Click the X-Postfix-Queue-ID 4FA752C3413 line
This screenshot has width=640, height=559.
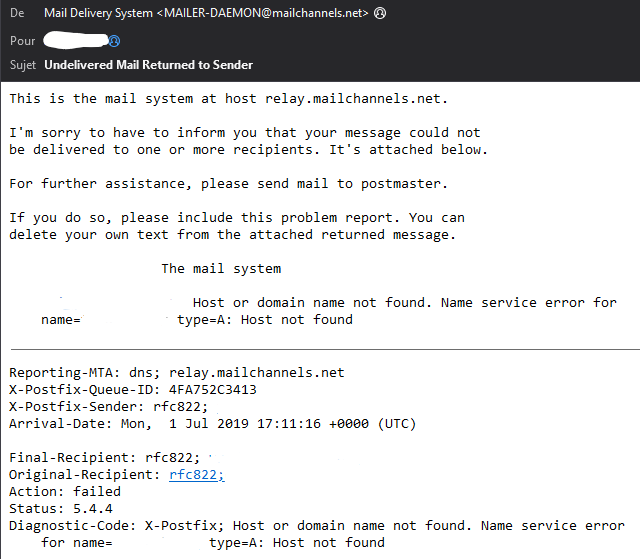(x=133, y=390)
